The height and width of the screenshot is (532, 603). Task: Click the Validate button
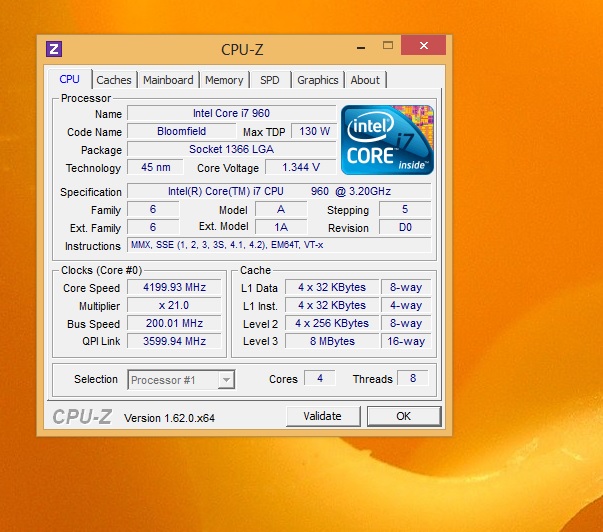pyautogui.click(x=322, y=416)
